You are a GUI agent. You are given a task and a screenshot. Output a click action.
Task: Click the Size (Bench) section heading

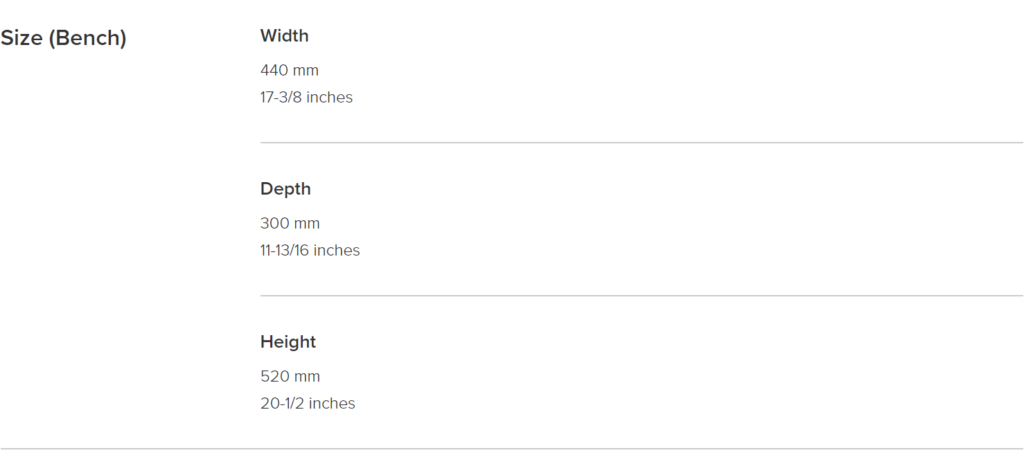pos(63,39)
